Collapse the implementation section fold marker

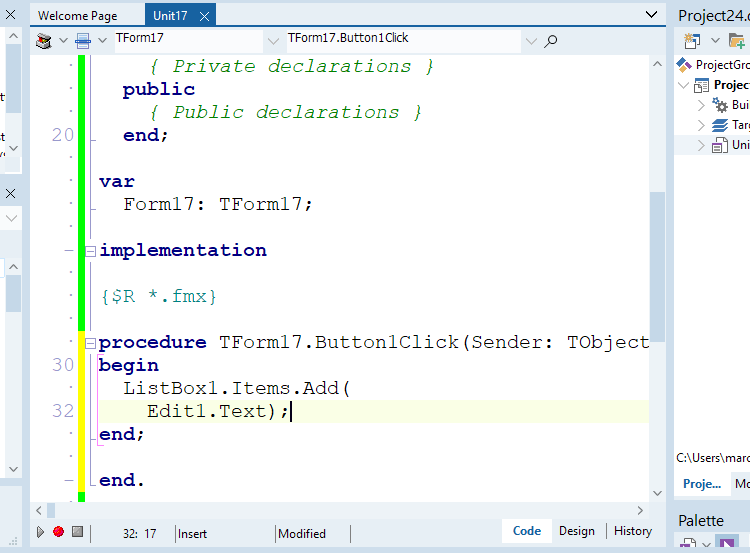(90, 251)
